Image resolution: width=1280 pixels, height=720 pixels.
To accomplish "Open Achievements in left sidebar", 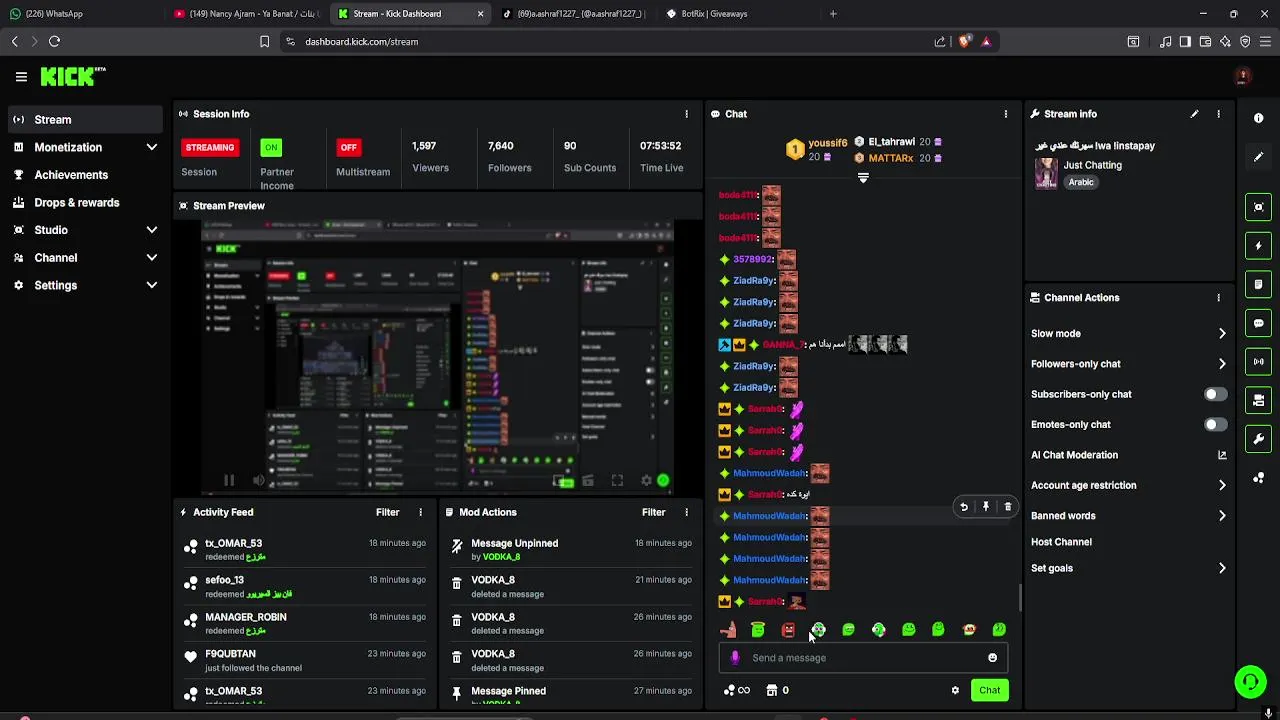I will pyautogui.click(x=85, y=175).
